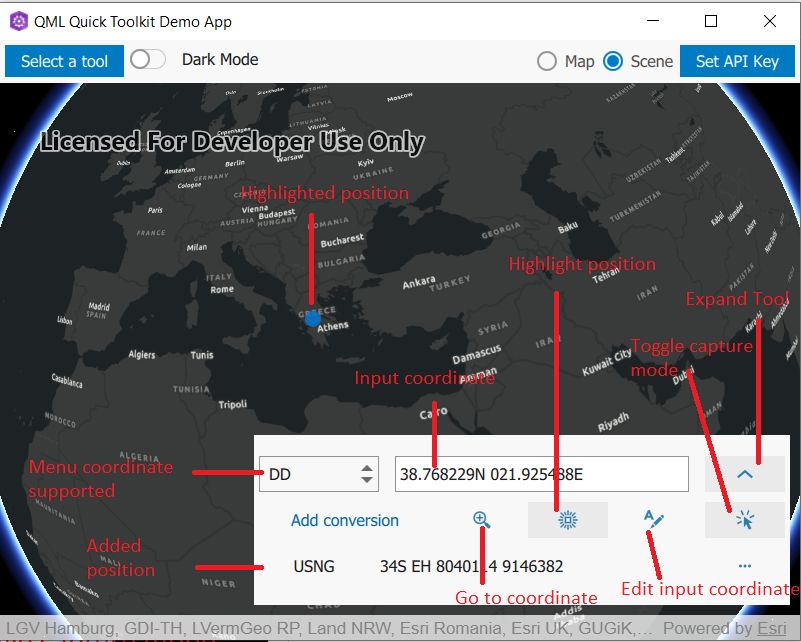This screenshot has height=642, width=801.
Task: Open the USNG row's three-dot menu
Action: click(745, 566)
